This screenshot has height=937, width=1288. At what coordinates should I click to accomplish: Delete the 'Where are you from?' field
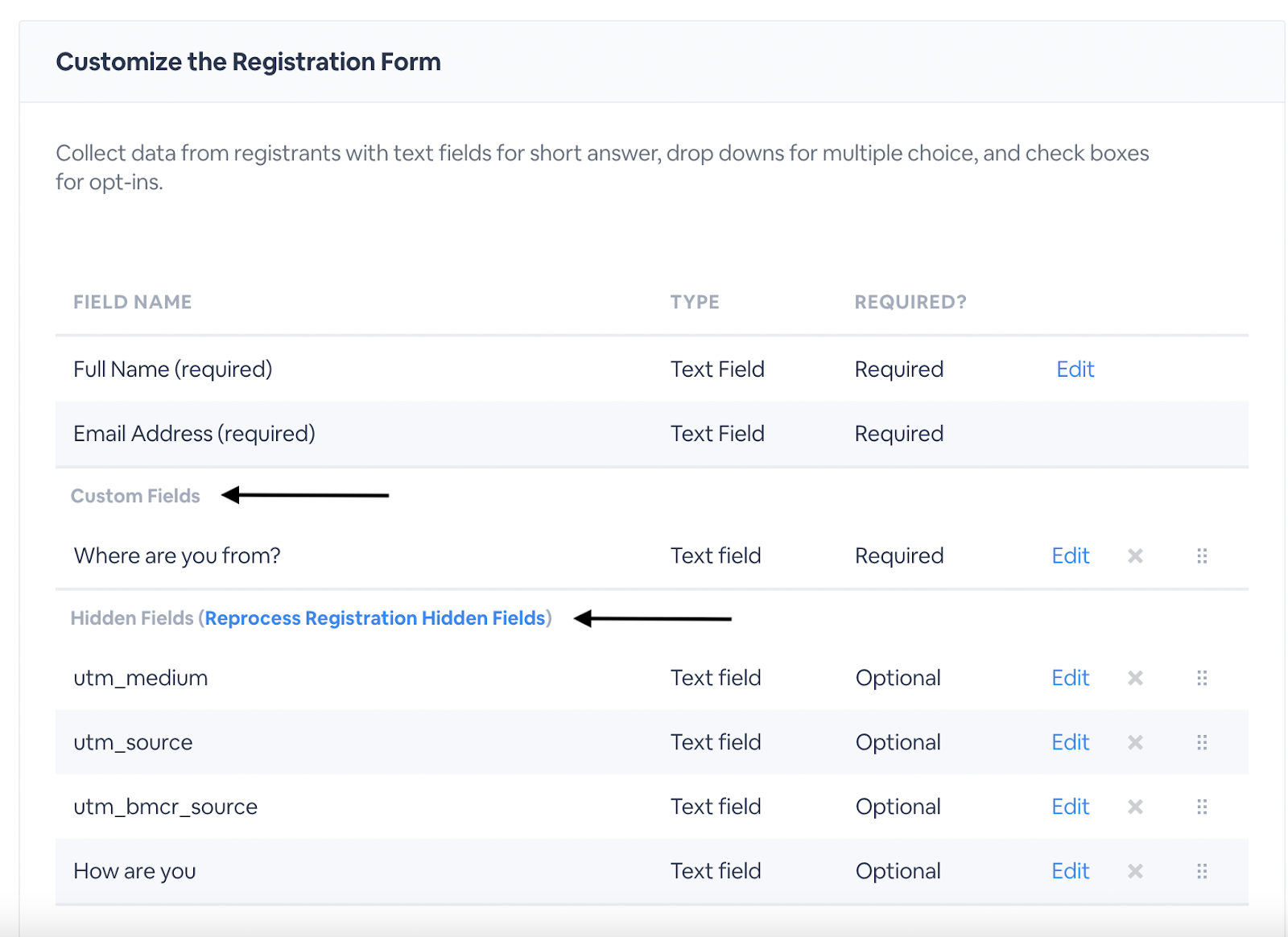[x=1135, y=556]
